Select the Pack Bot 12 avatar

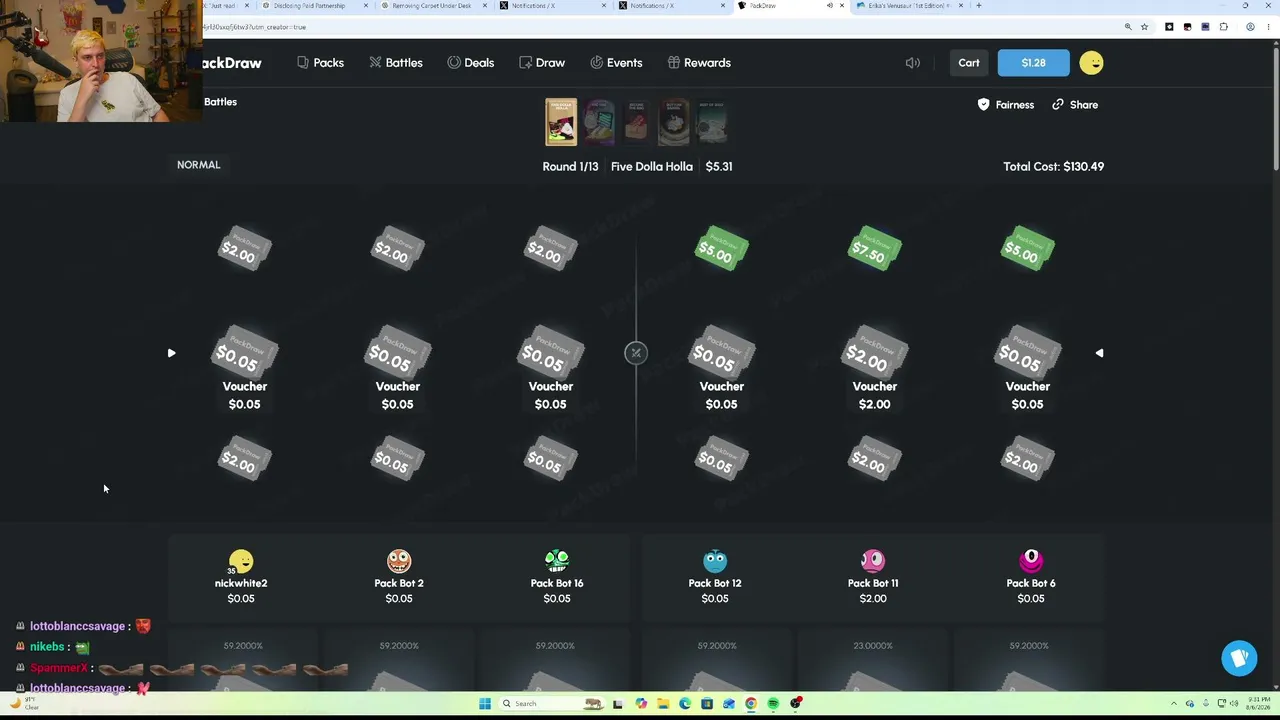point(715,561)
